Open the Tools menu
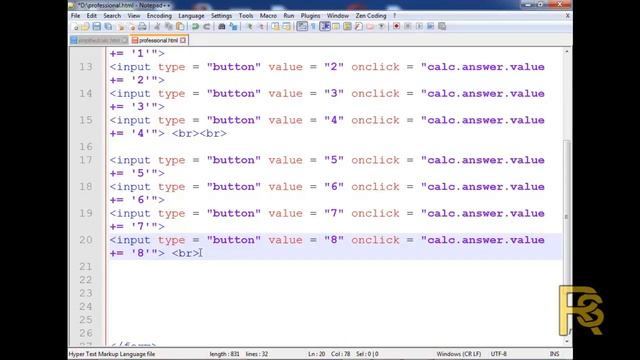The height and width of the screenshot is (360, 640). click(246, 16)
